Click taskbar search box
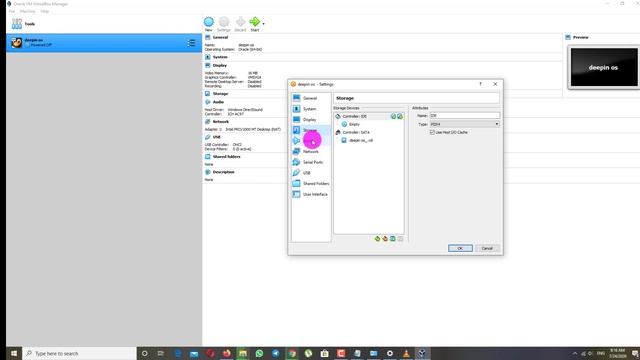Screen dimensions: 640x360 click(80, 353)
